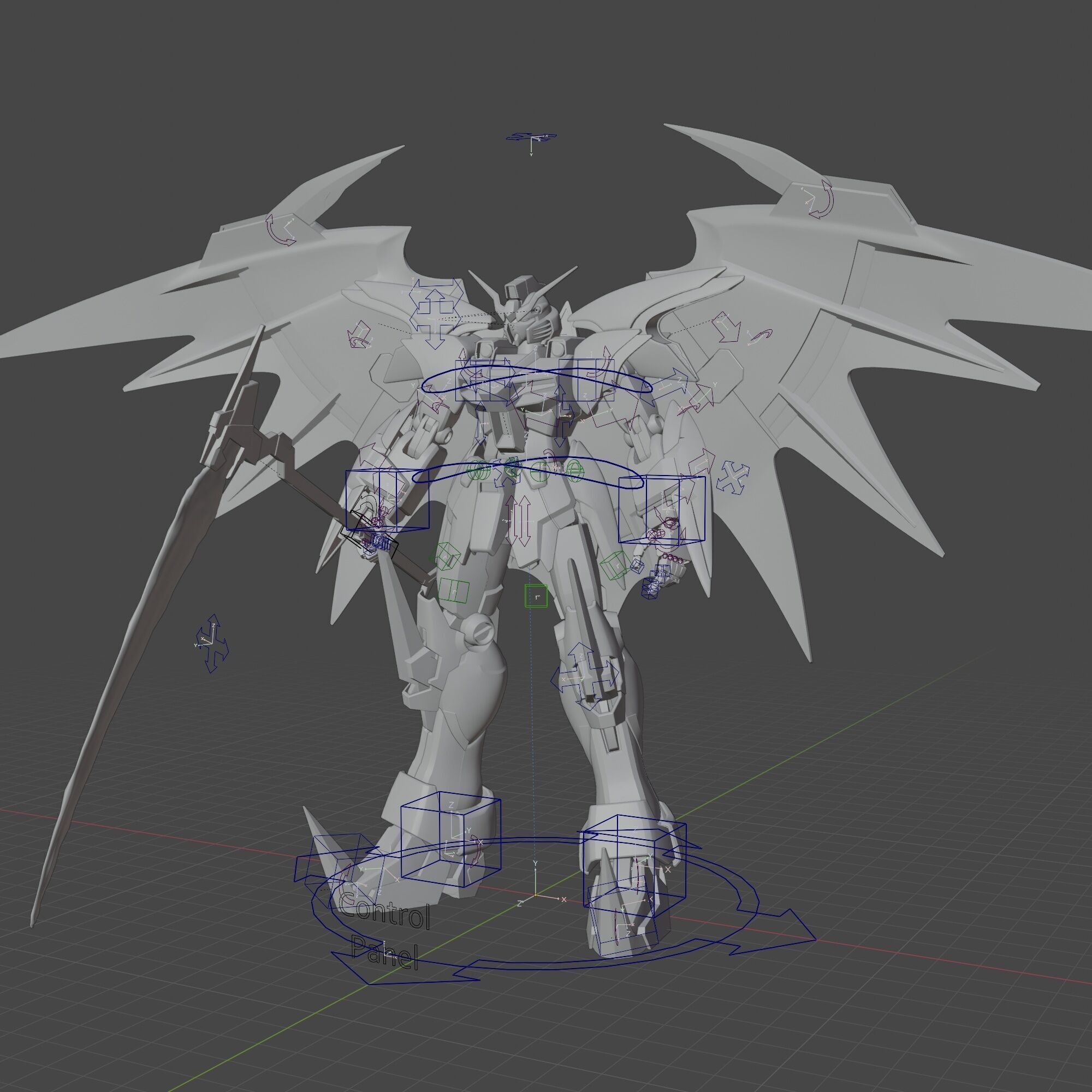Select four-way arrow control floating near scythe blade
This screenshot has height=1092, width=1092.
click(212, 643)
